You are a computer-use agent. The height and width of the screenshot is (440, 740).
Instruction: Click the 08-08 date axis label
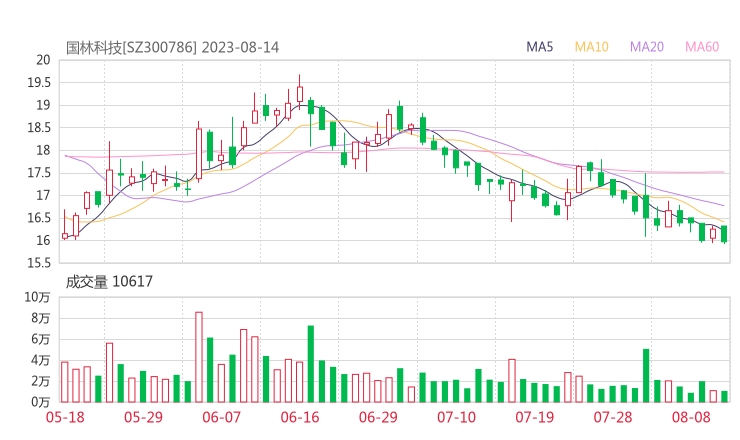(x=691, y=417)
